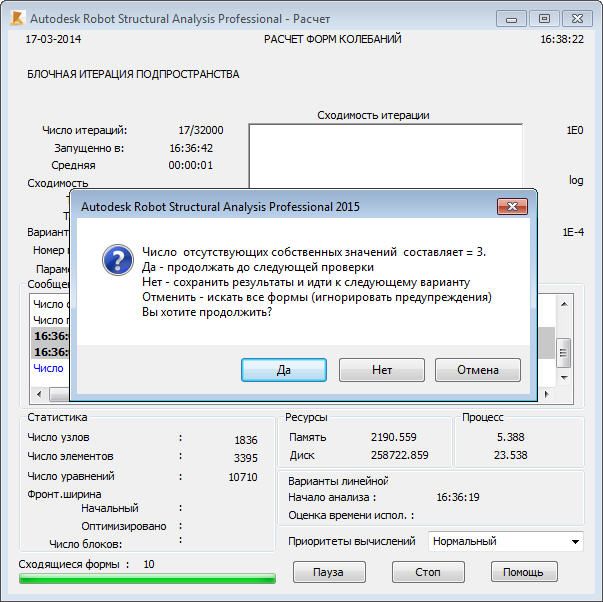Click the message list scroll right arrow
Screen dimensions: 603x602
click(546, 394)
